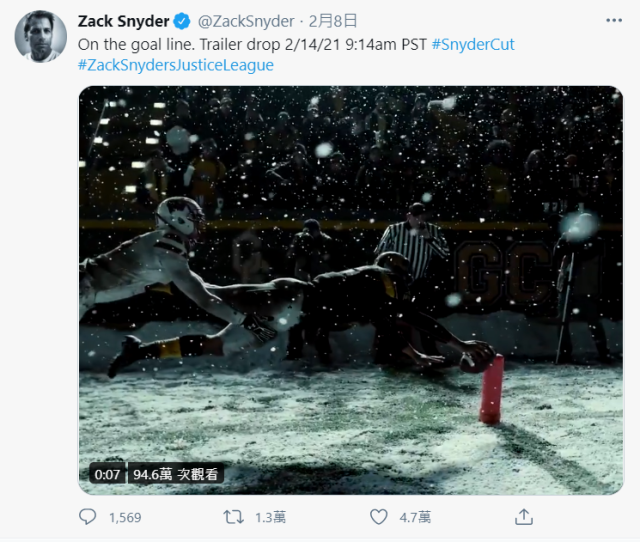Viewport: 640px width, 542px height.
Task: Click the 0:07 video duration badge
Action: pos(107,474)
